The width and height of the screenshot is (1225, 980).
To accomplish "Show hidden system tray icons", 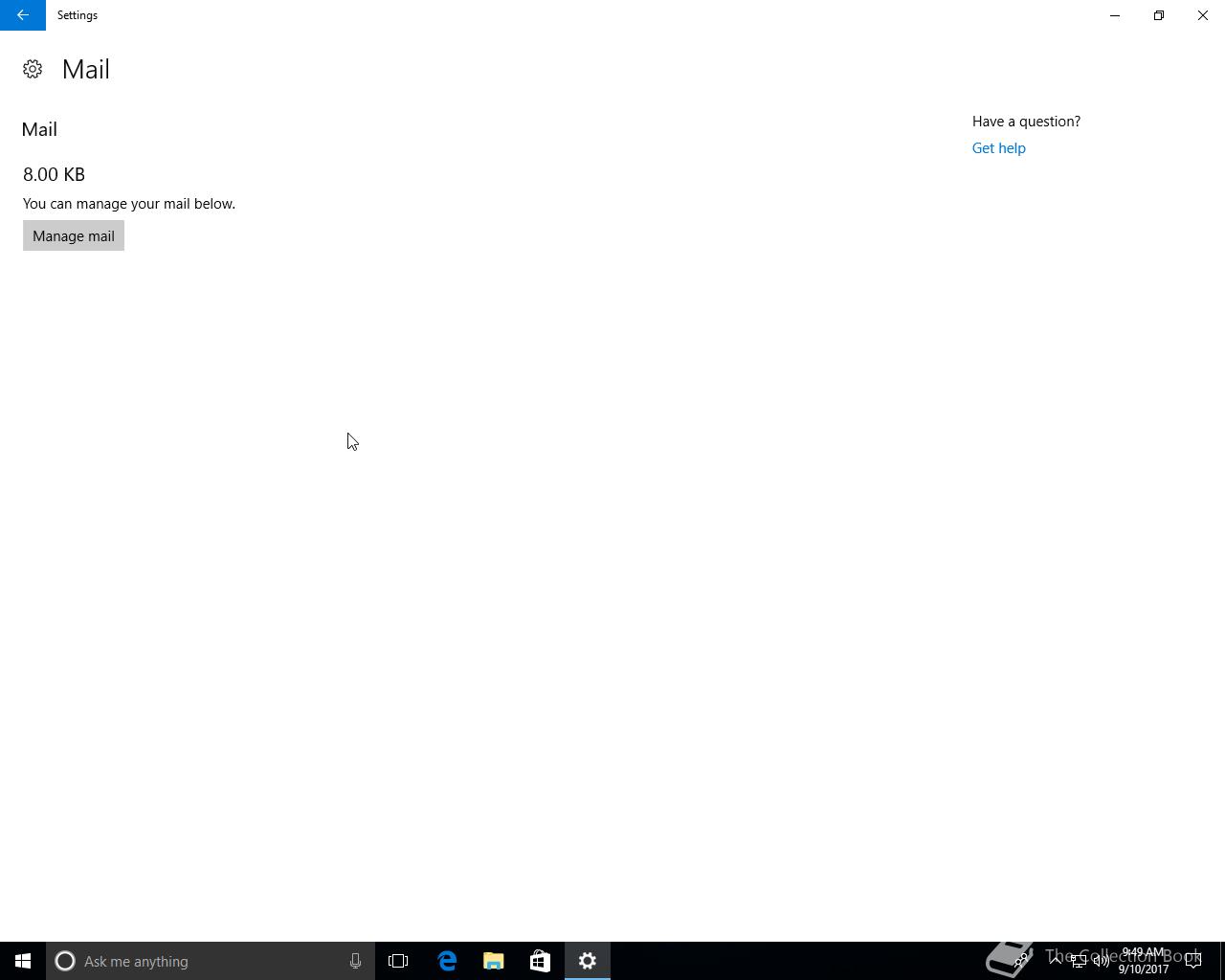I will [x=1056, y=961].
